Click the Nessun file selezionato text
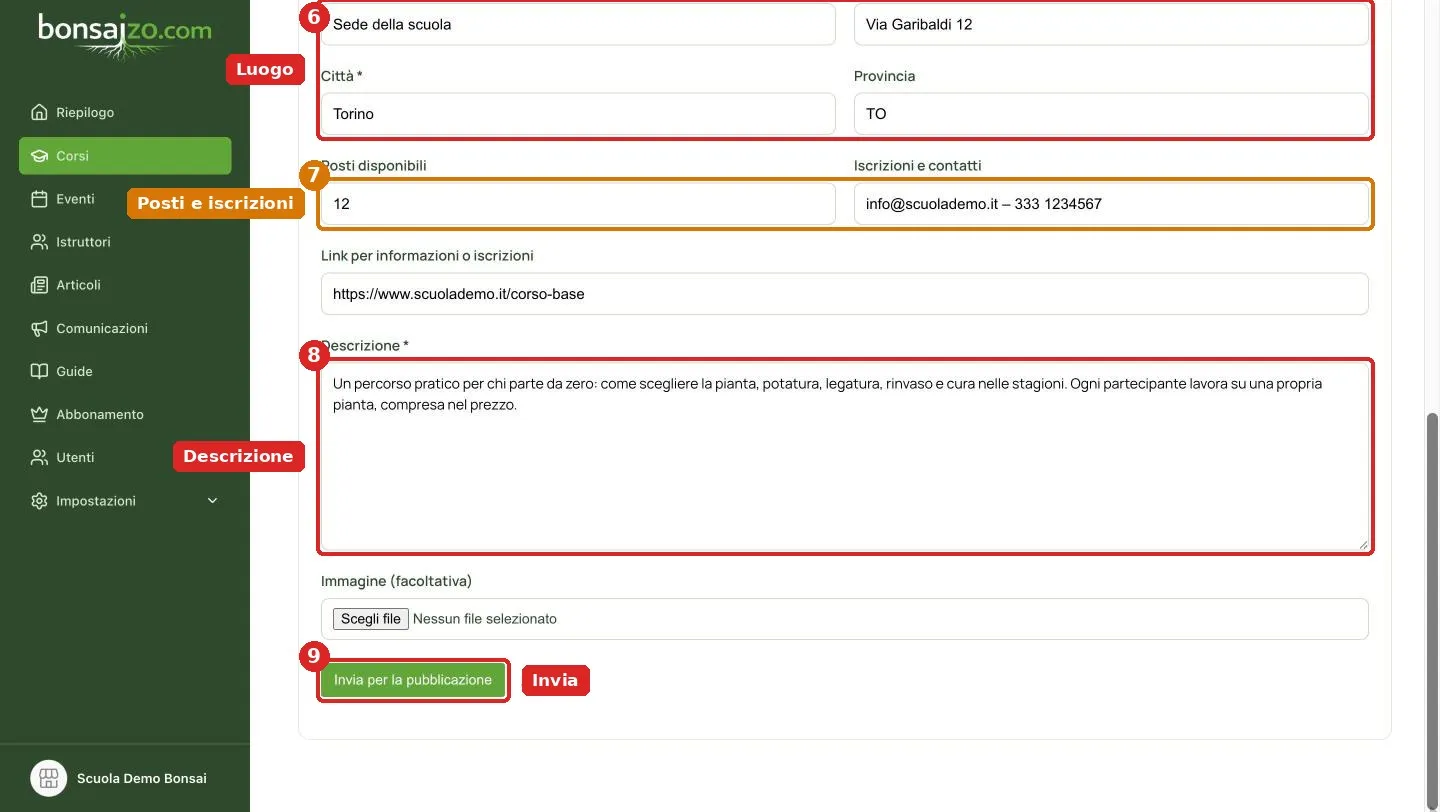 pos(485,619)
